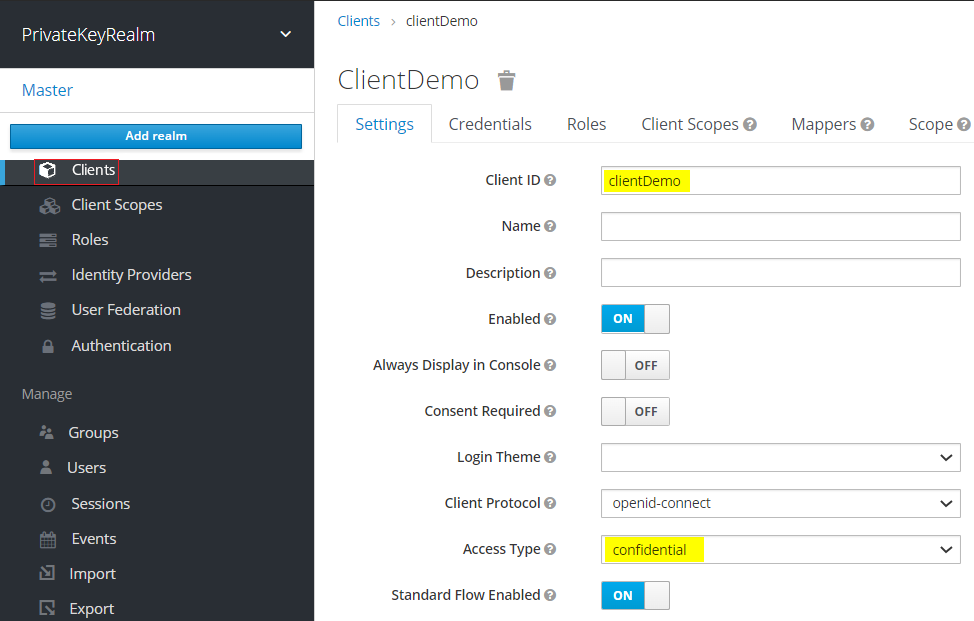Open the Client Scopes tab
Viewport: 974px width, 621px height.
(x=690, y=124)
